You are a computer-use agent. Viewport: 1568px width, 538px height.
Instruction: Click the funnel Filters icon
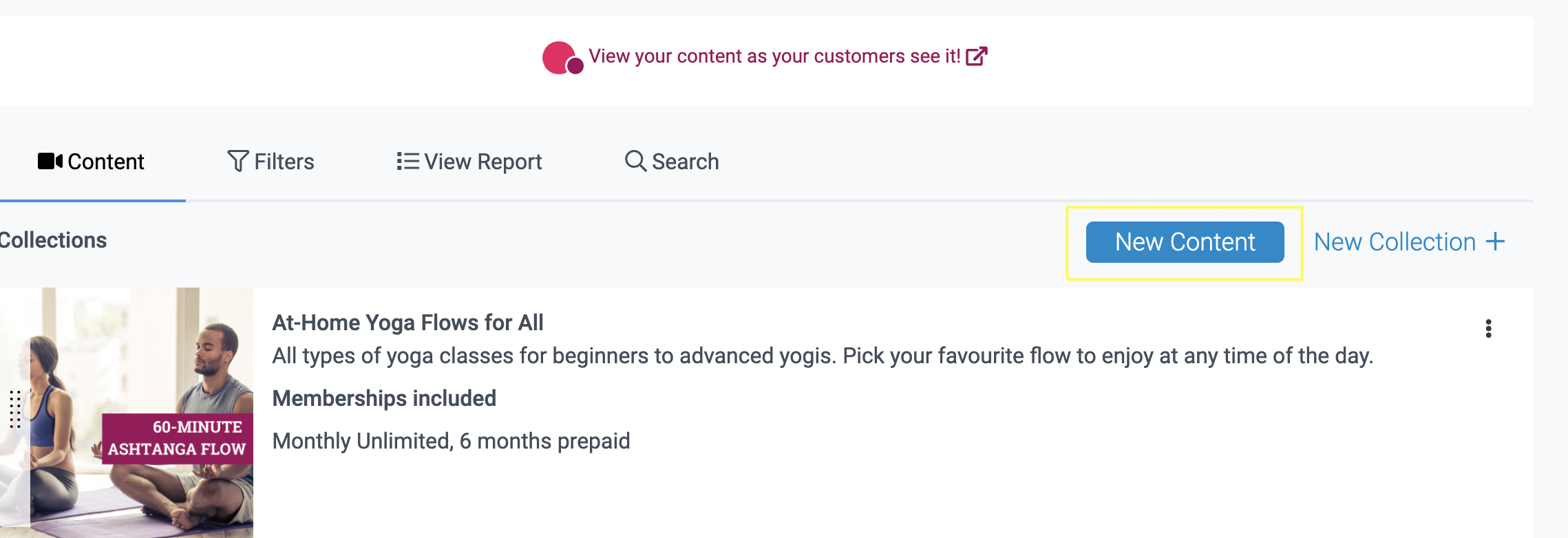[238, 161]
